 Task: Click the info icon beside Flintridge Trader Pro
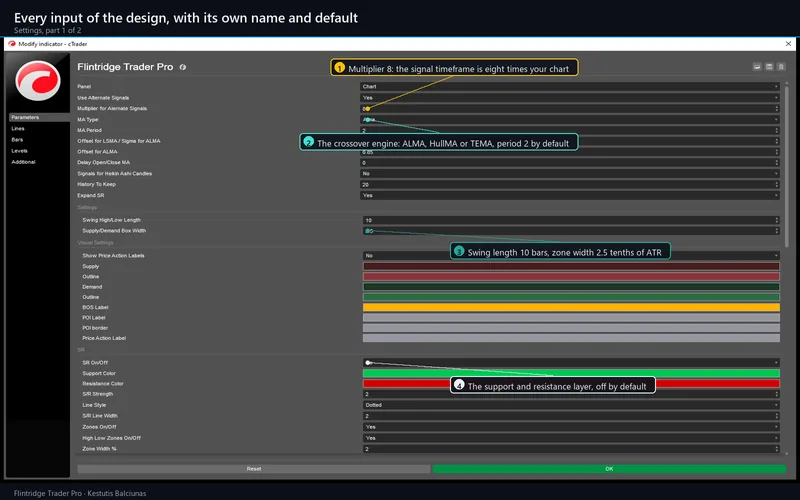point(183,67)
